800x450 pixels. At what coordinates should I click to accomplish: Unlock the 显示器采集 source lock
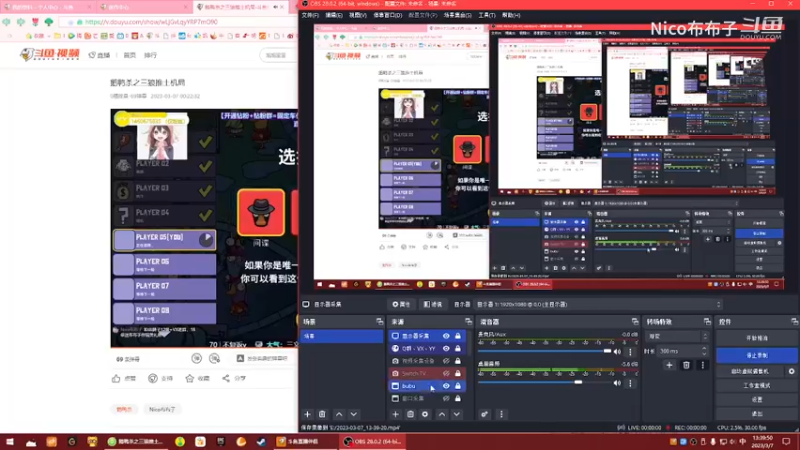coord(458,336)
